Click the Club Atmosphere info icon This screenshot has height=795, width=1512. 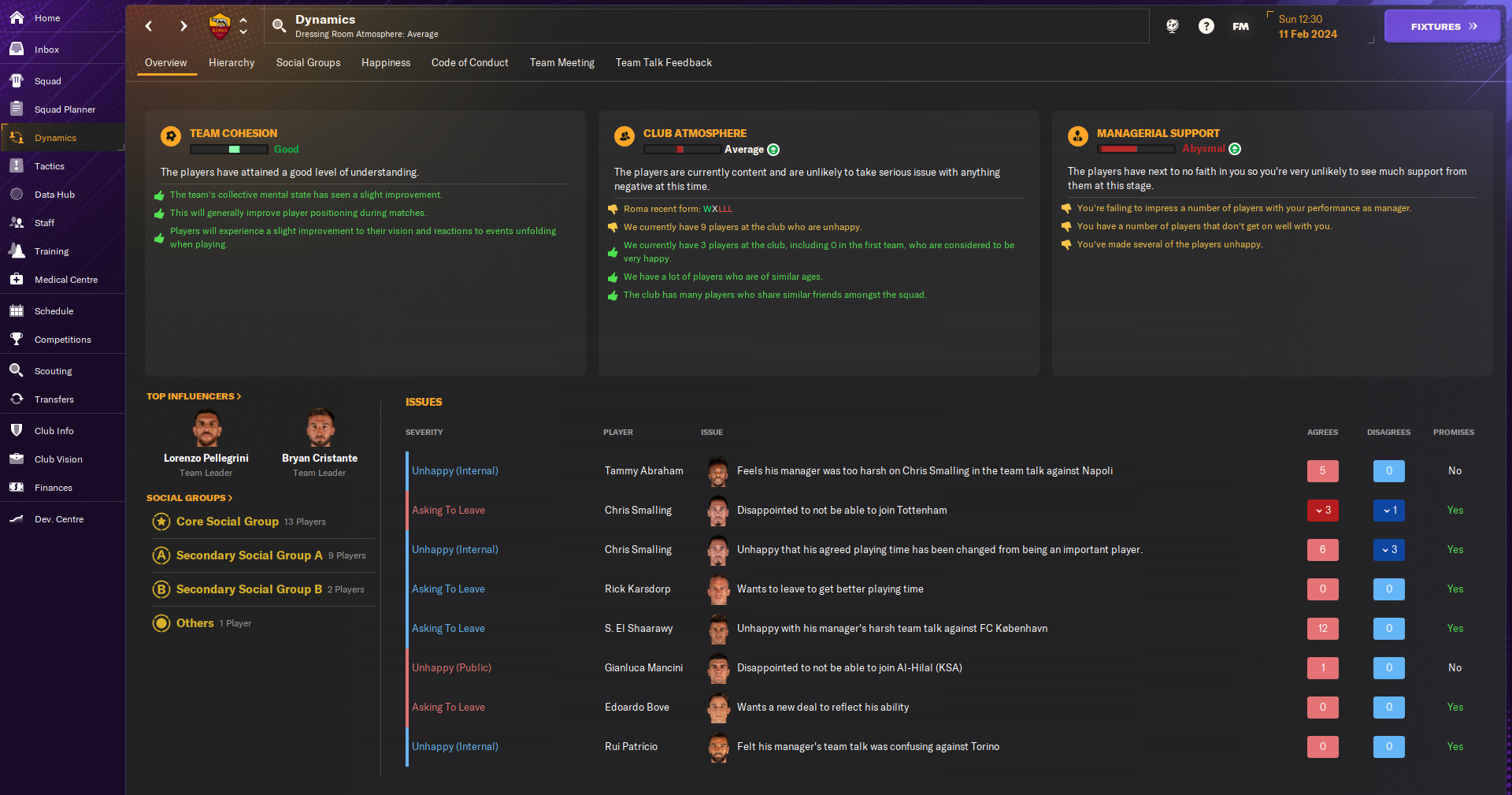(x=773, y=150)
